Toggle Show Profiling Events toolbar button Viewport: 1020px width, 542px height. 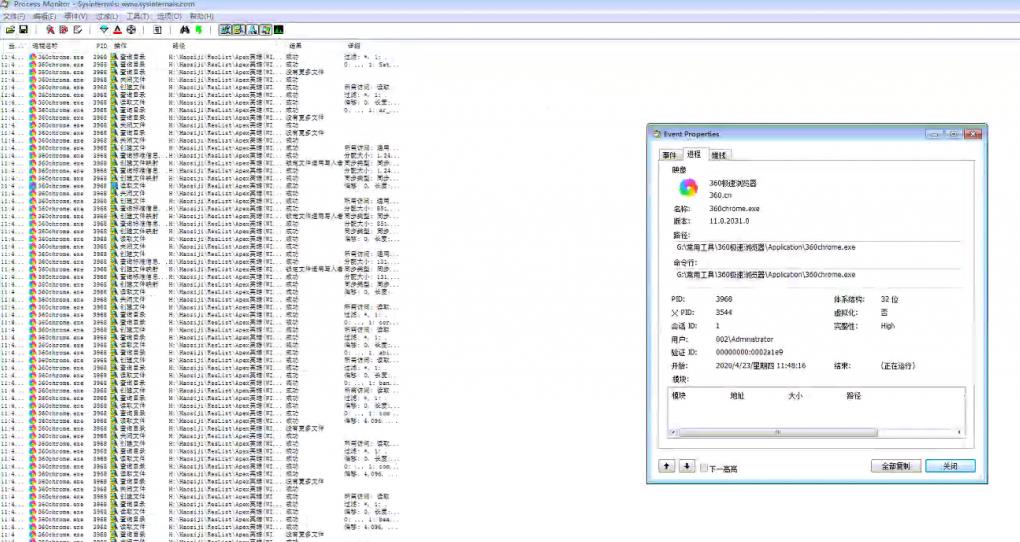click(x=279, y=30)
